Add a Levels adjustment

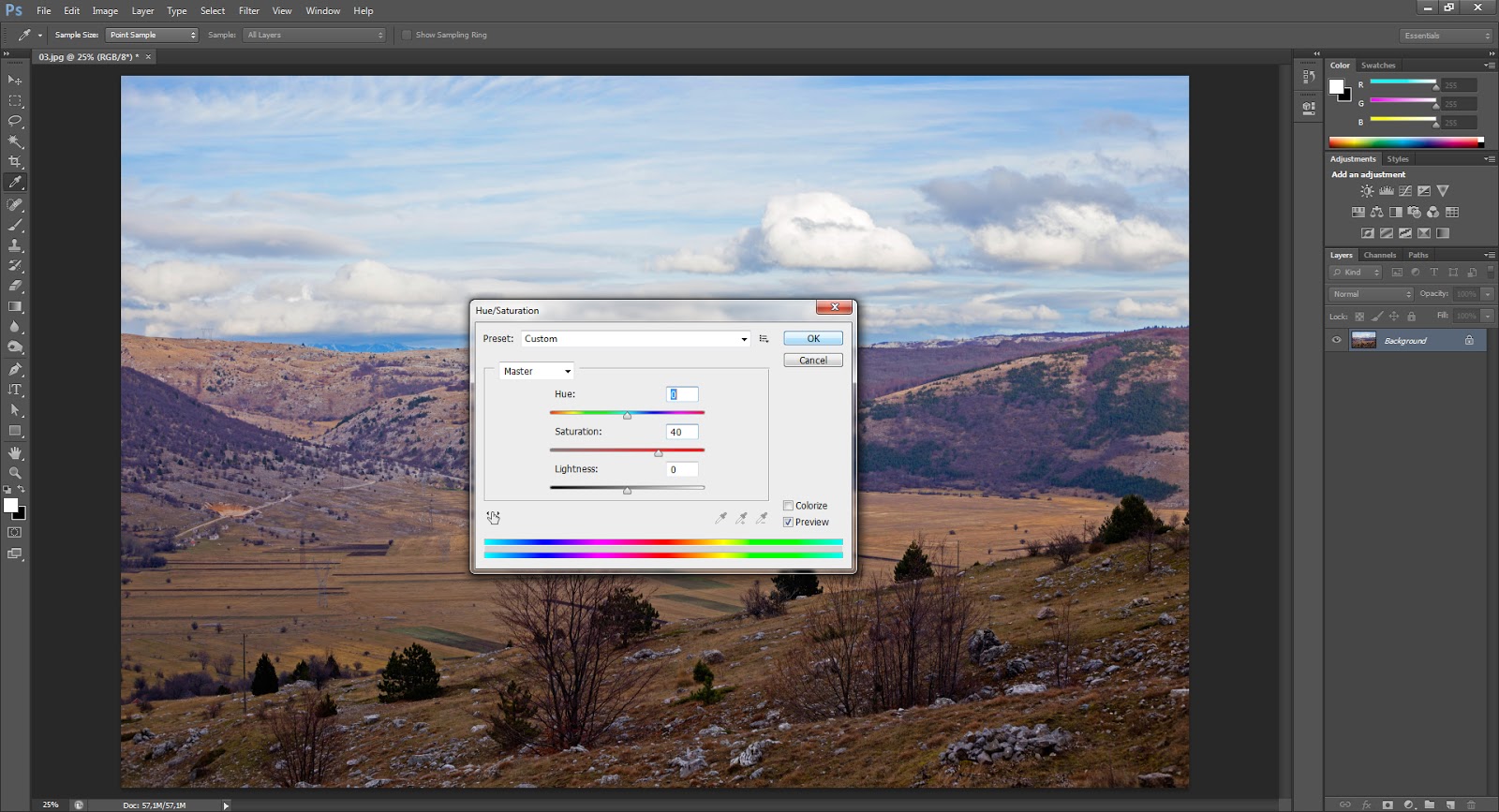[1387, 191]
